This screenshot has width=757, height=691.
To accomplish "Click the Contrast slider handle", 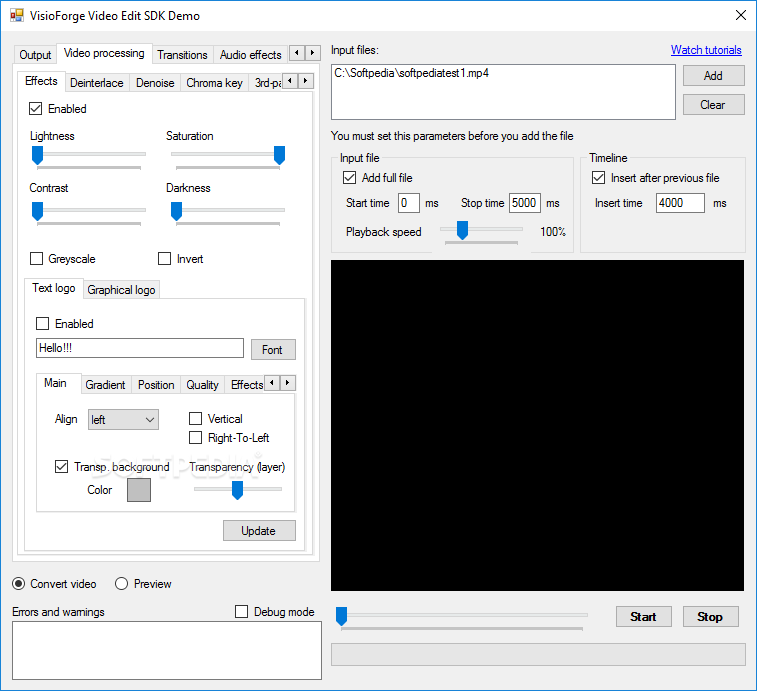I will [x=38, y=212].
